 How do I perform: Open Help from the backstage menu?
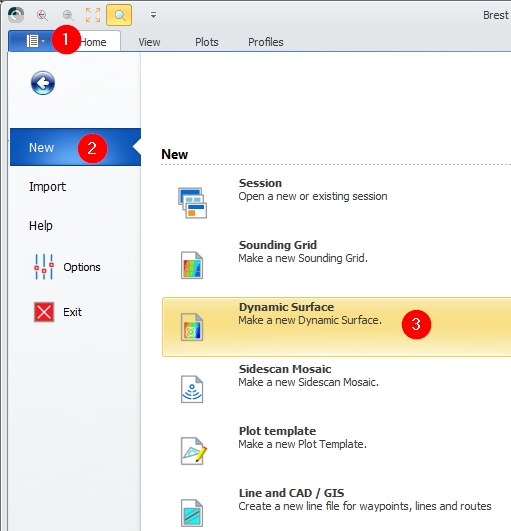click(x=41, y=226)
